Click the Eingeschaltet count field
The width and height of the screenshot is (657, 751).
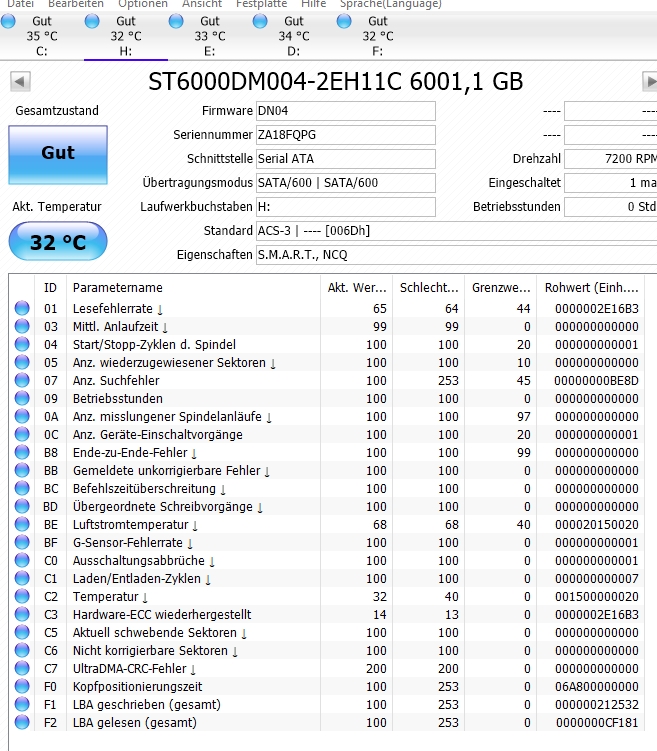click(611, 182)
